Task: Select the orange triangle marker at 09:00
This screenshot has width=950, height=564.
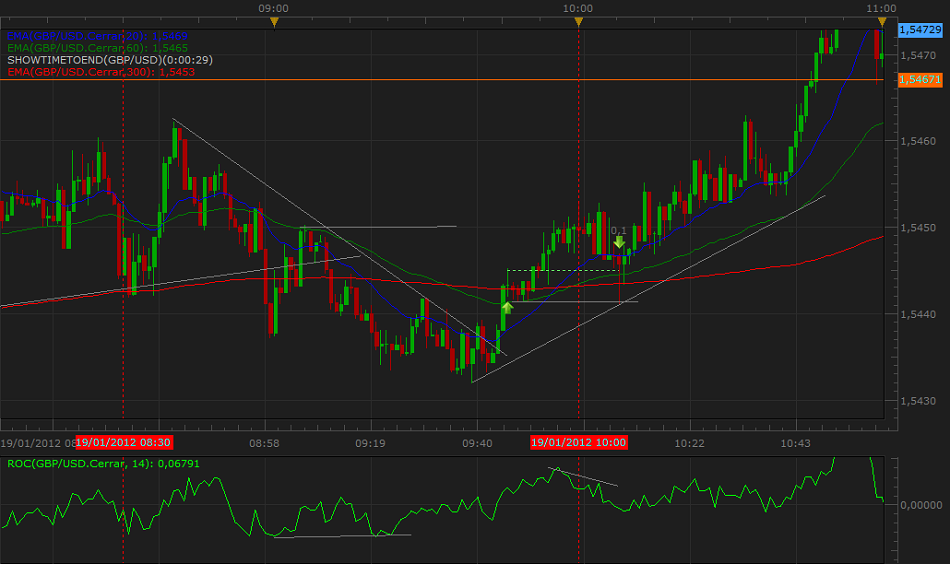Action: tap(274, 22)
